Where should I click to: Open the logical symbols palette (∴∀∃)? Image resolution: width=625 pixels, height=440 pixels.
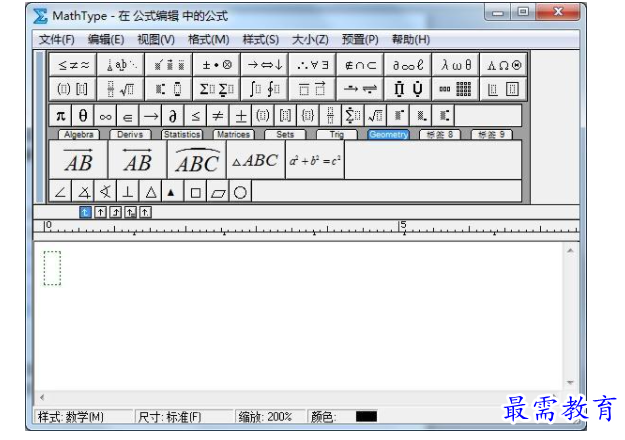tap(312, 65)
